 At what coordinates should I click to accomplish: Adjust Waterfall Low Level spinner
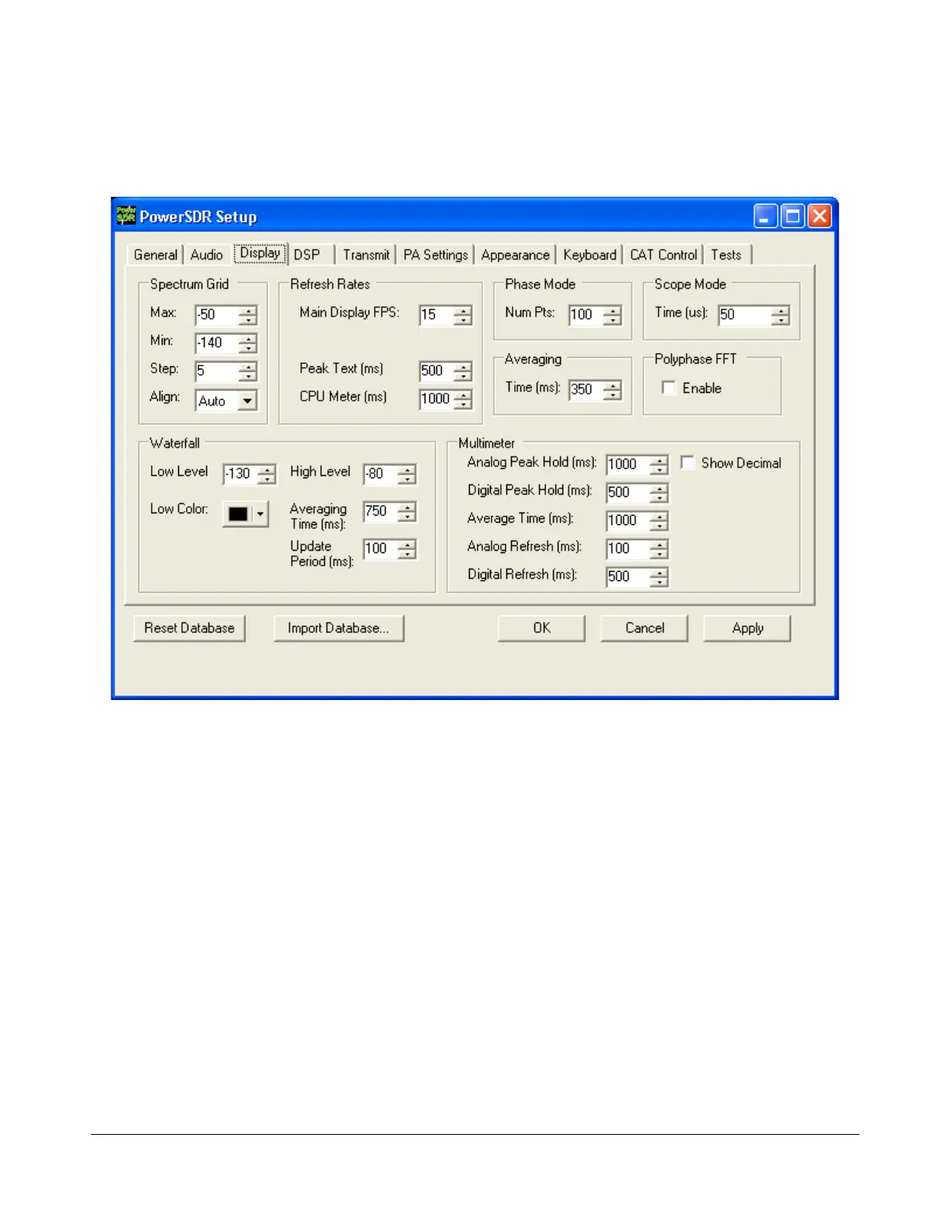pos(266,474)
